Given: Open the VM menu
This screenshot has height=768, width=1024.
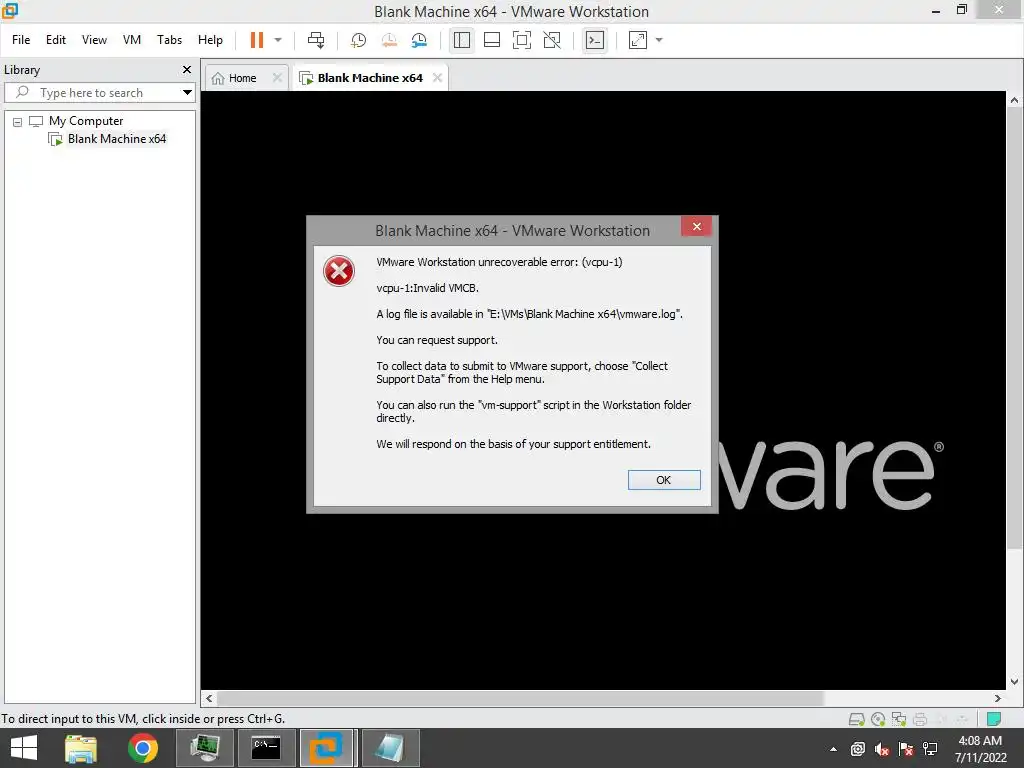Looking at the screenshot, I should (x=132, y=40).
